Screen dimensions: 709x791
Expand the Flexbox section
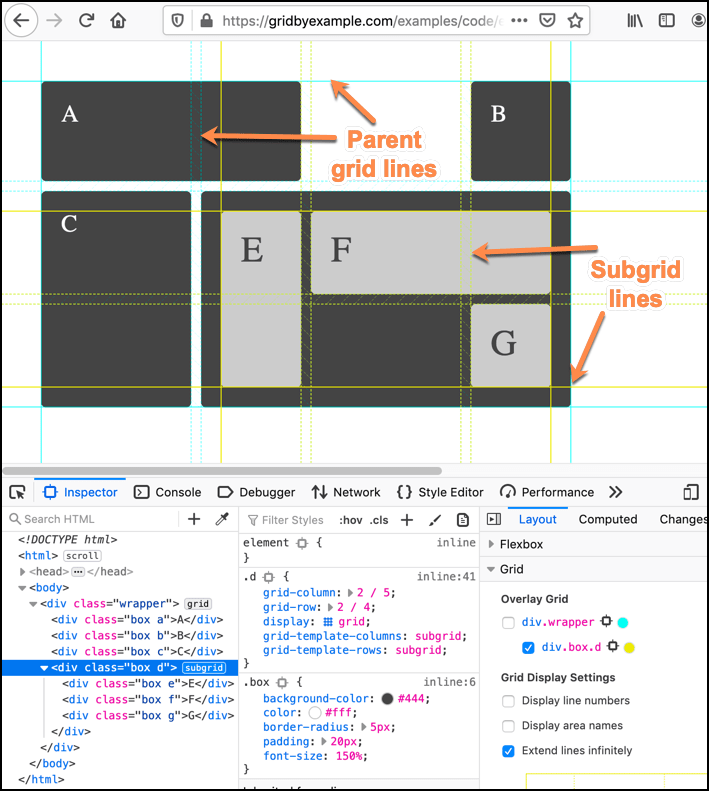[x=491, y=544]
